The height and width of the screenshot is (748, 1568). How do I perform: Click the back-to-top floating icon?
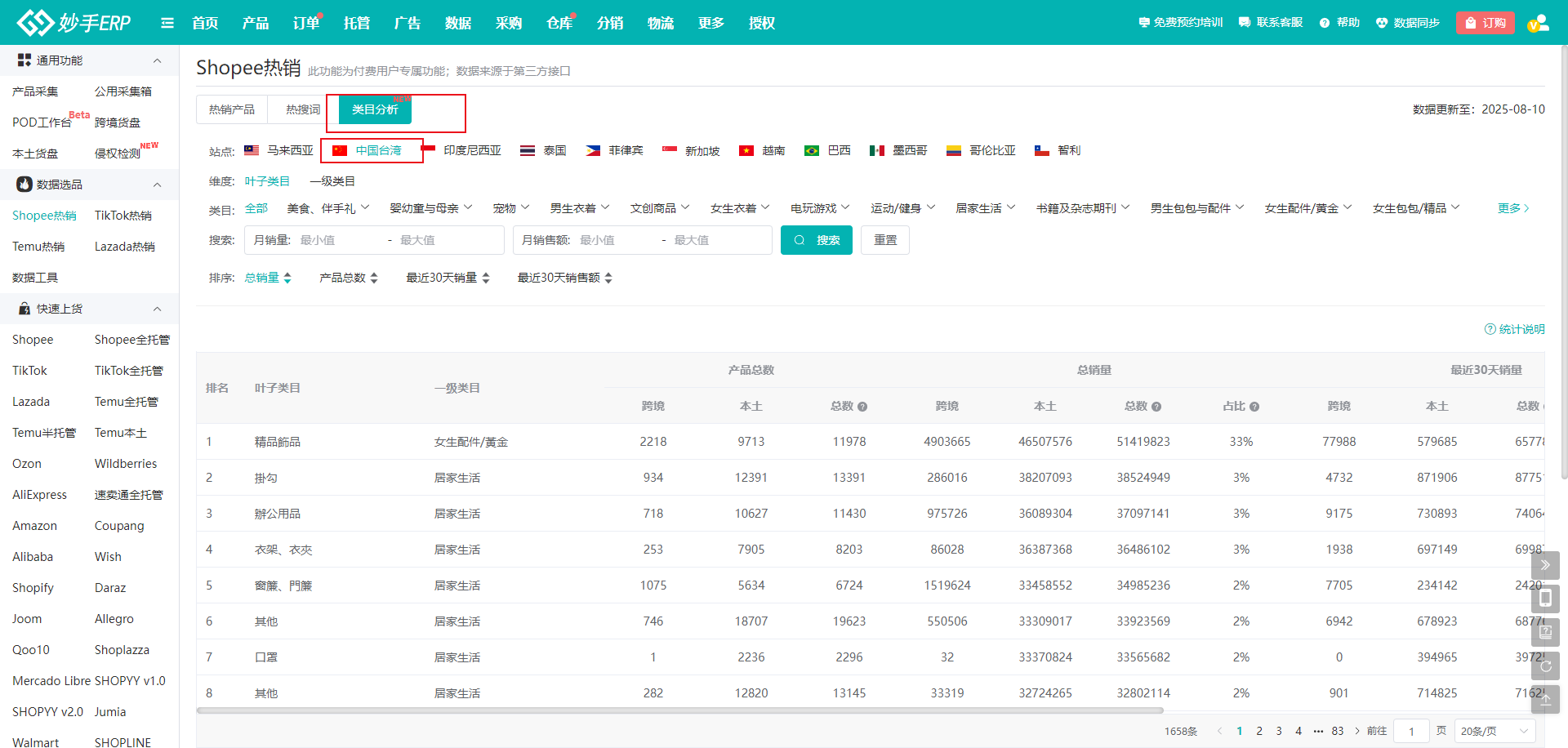pos(1545,700)
